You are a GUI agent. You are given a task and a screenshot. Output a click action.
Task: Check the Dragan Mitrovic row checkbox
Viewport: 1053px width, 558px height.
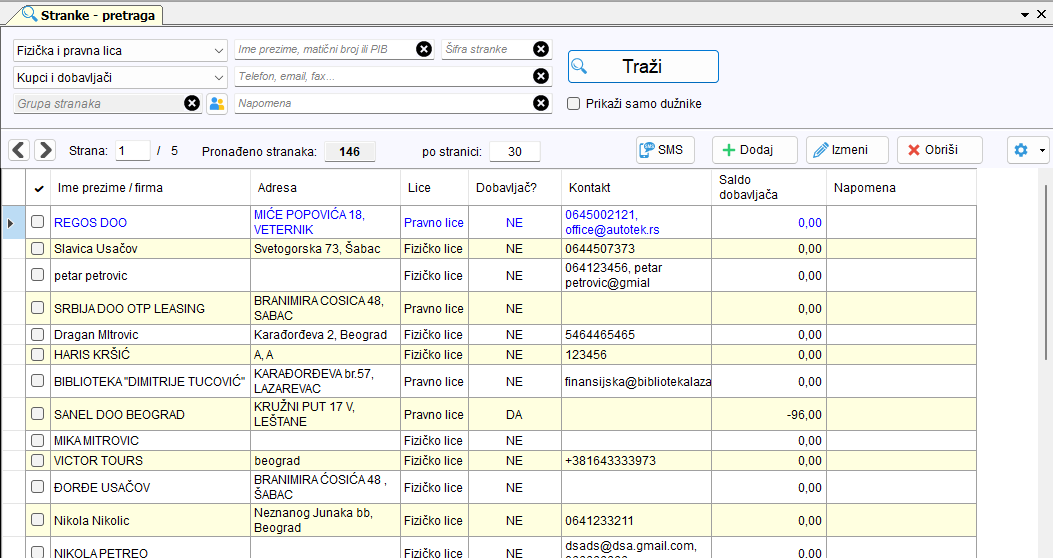pyautogui.click(x=38, y=334)
